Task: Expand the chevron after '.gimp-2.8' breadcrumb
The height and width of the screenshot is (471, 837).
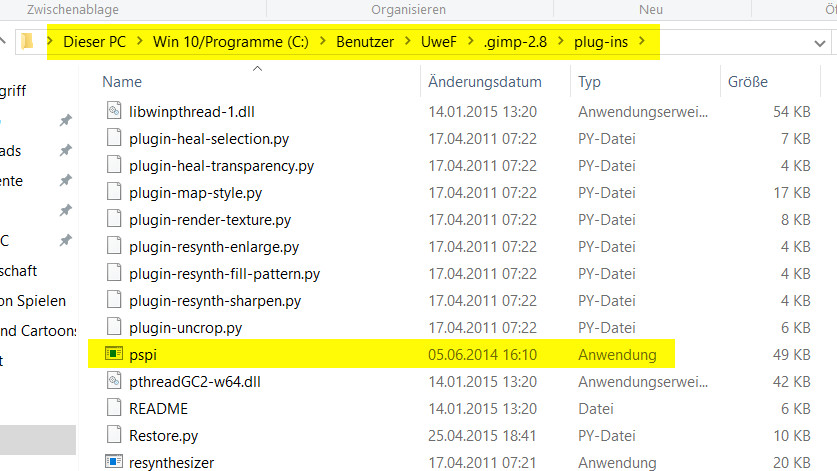Action: click(561, 41)
